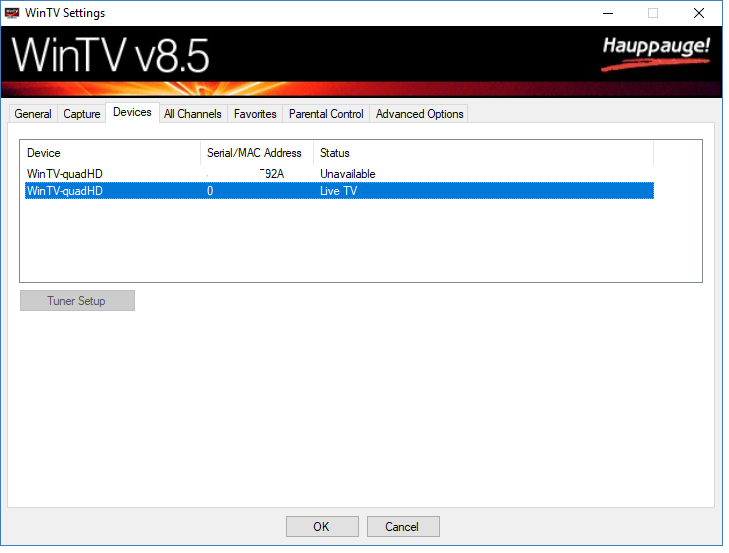This screenshot has height=553, width=729.
Task: Open the Favorites tab
Action: (255, 114)
